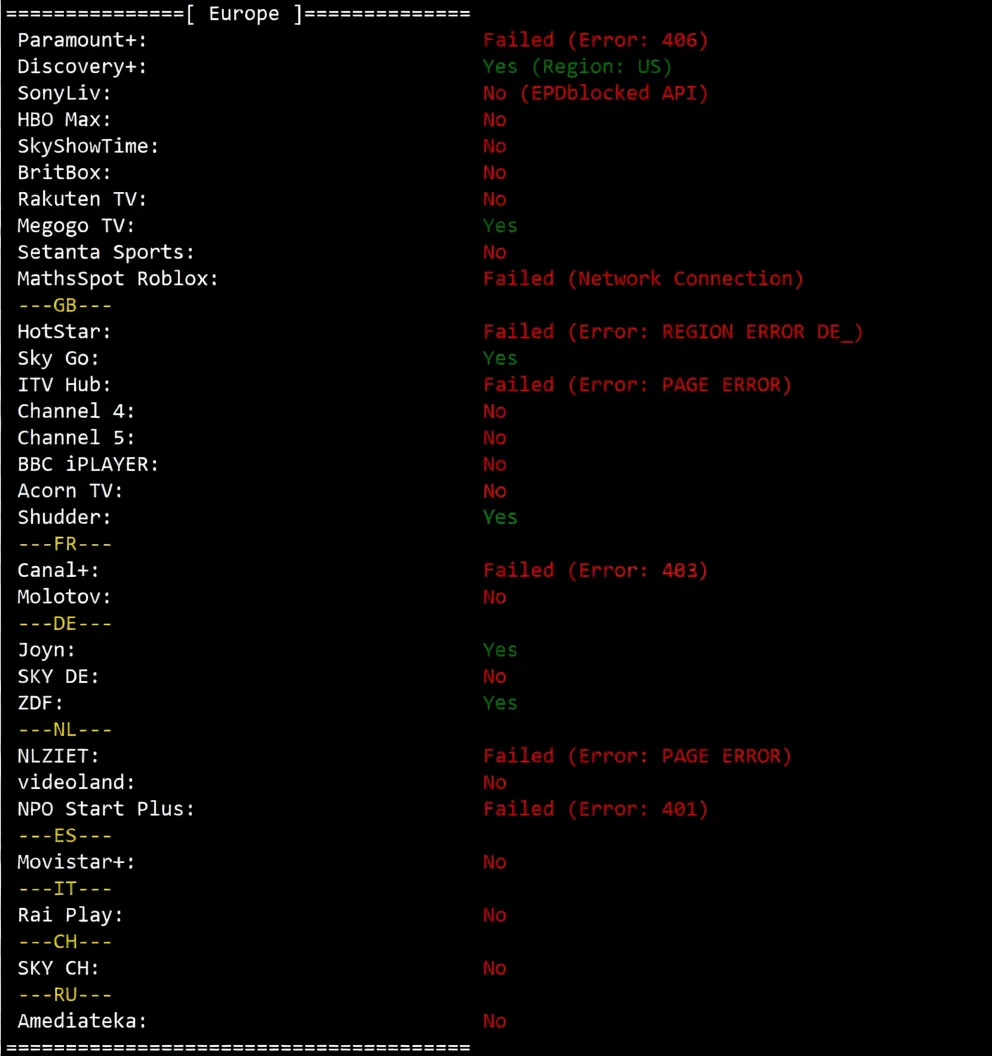Click the SonyLiv 'No (EPDblocked API)' result
Viewport: 992px width, 1056px height.
coord(595,93)
